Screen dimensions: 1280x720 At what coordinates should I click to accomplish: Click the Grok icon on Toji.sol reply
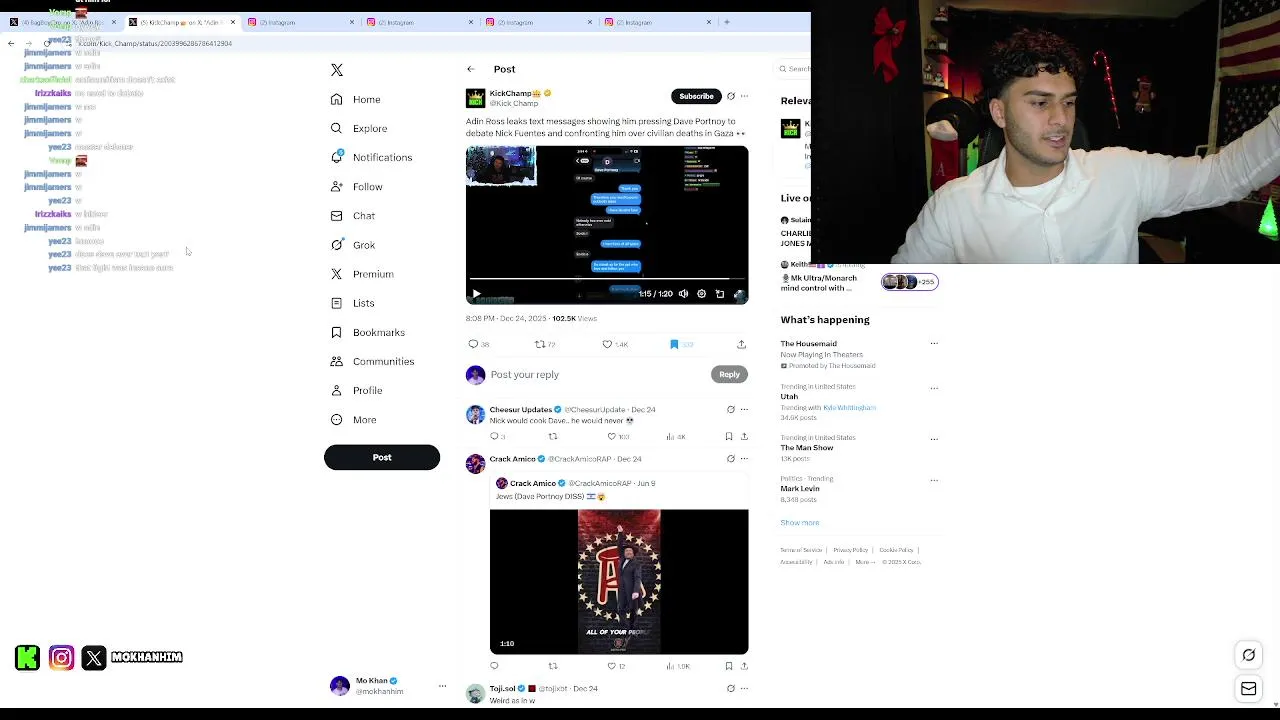click(x=730, y=688)
